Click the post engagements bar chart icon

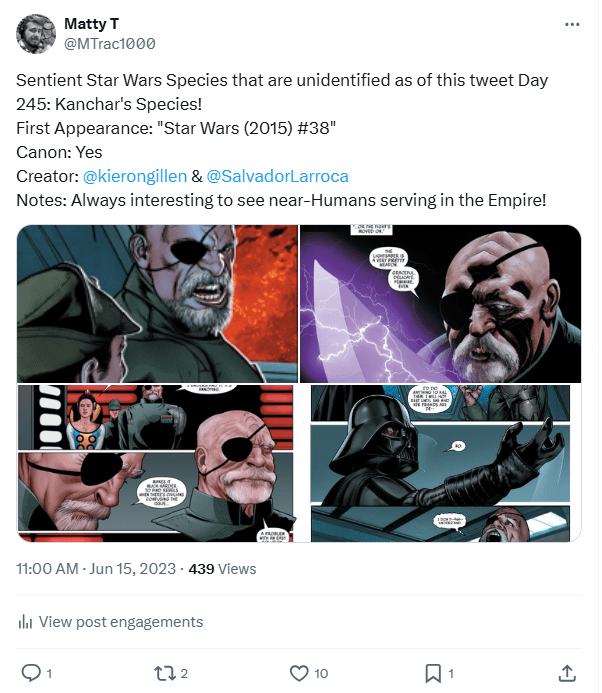tap(26, 622)
